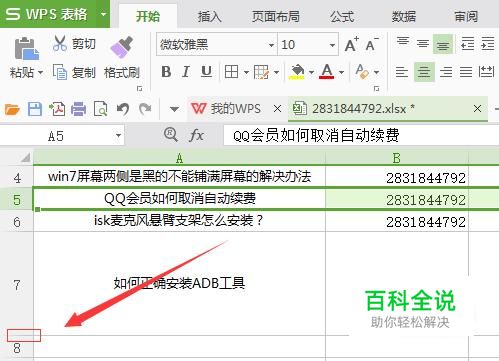Select column A header
Image resolution: width=499 pixels, height=361 pixels.
(x=179, y=158)
